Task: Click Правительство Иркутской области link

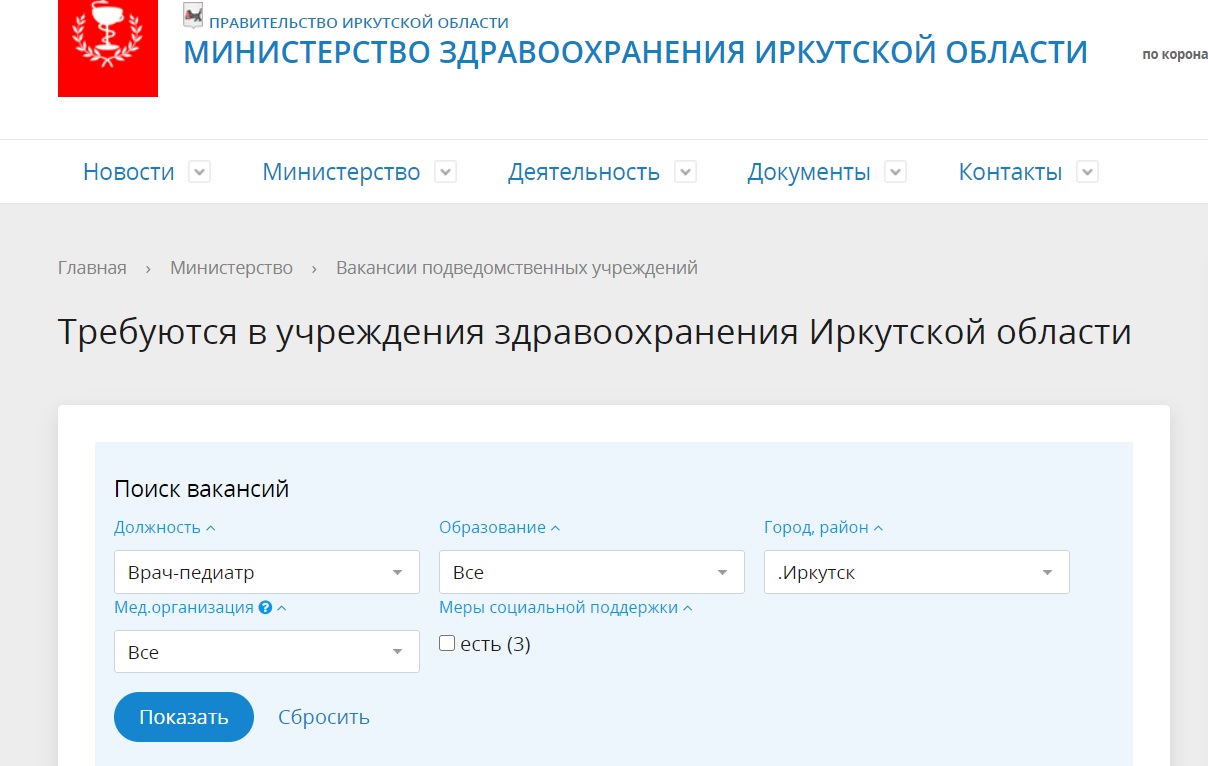Action: [359, 22]
